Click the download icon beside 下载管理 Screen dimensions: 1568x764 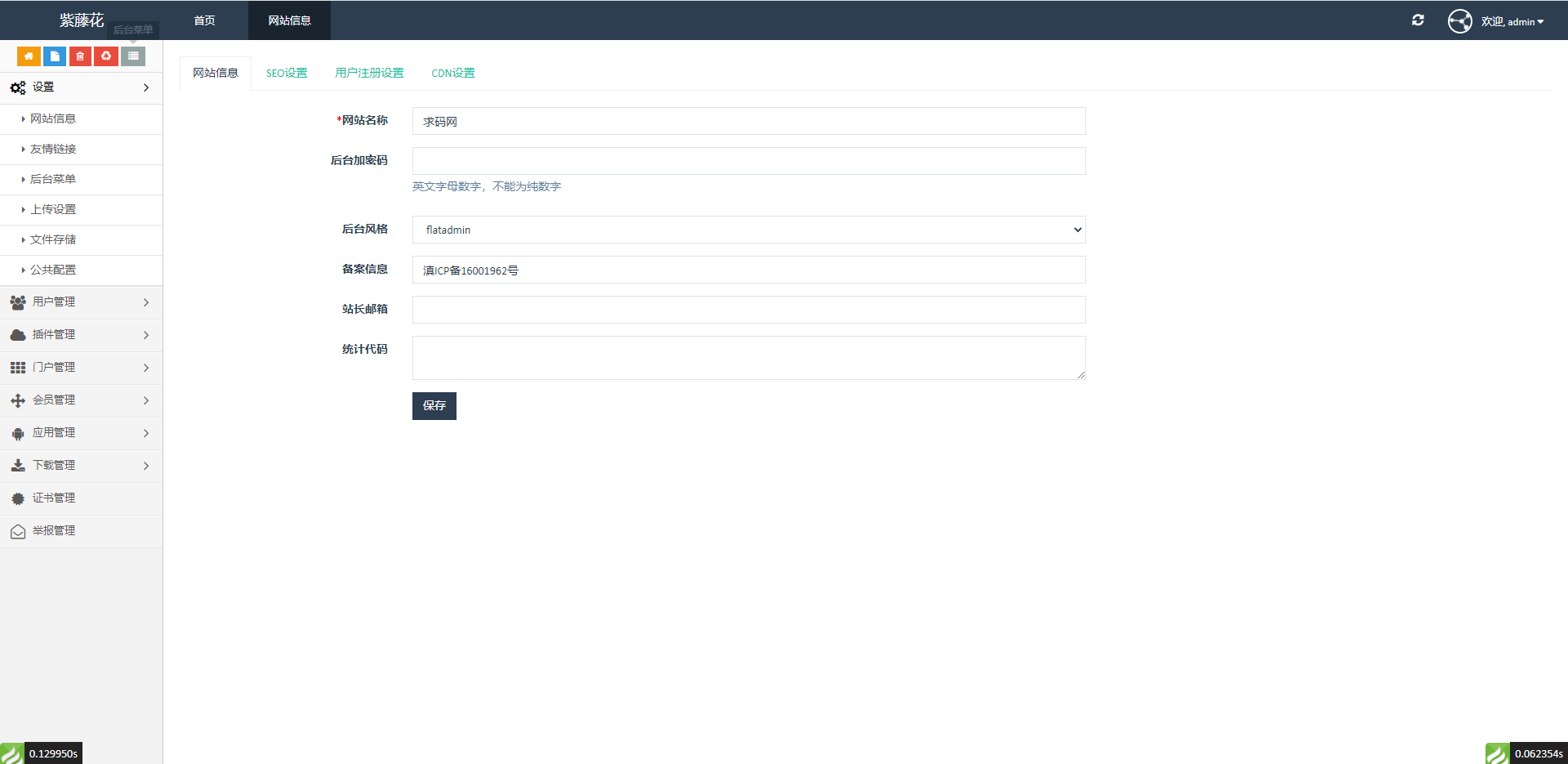[x=18, y=466]
